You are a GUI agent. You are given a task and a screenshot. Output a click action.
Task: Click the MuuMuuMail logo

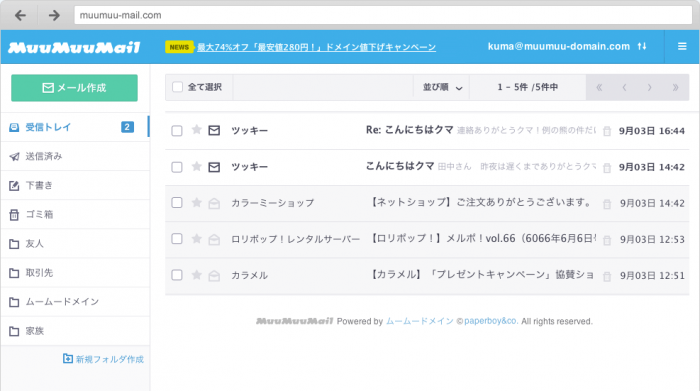[x=74, y=47]
